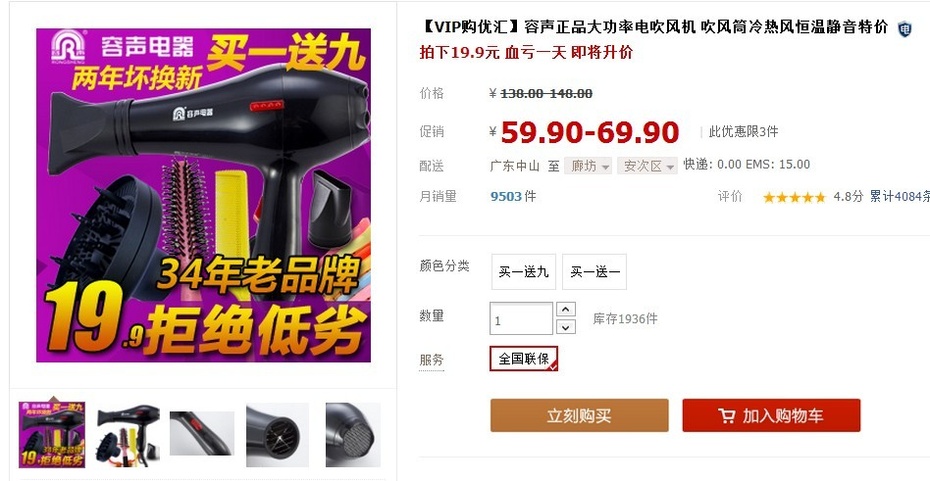
Task: Click the quantity input field
Action: (521, 319)
